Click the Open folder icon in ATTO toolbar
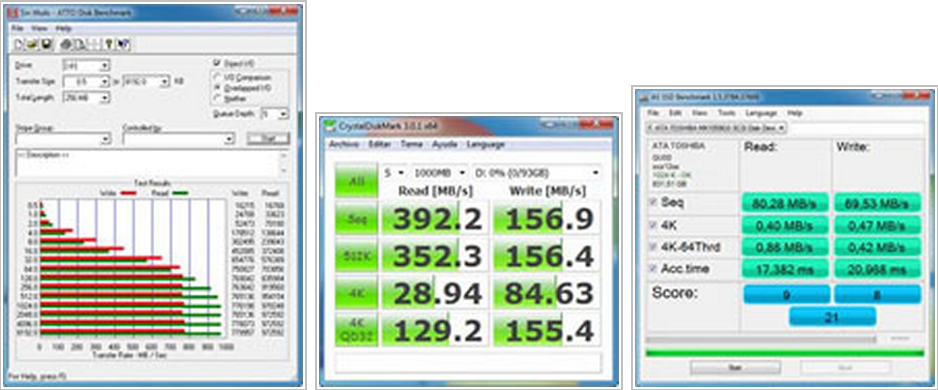938x390 pixels. 31,44
